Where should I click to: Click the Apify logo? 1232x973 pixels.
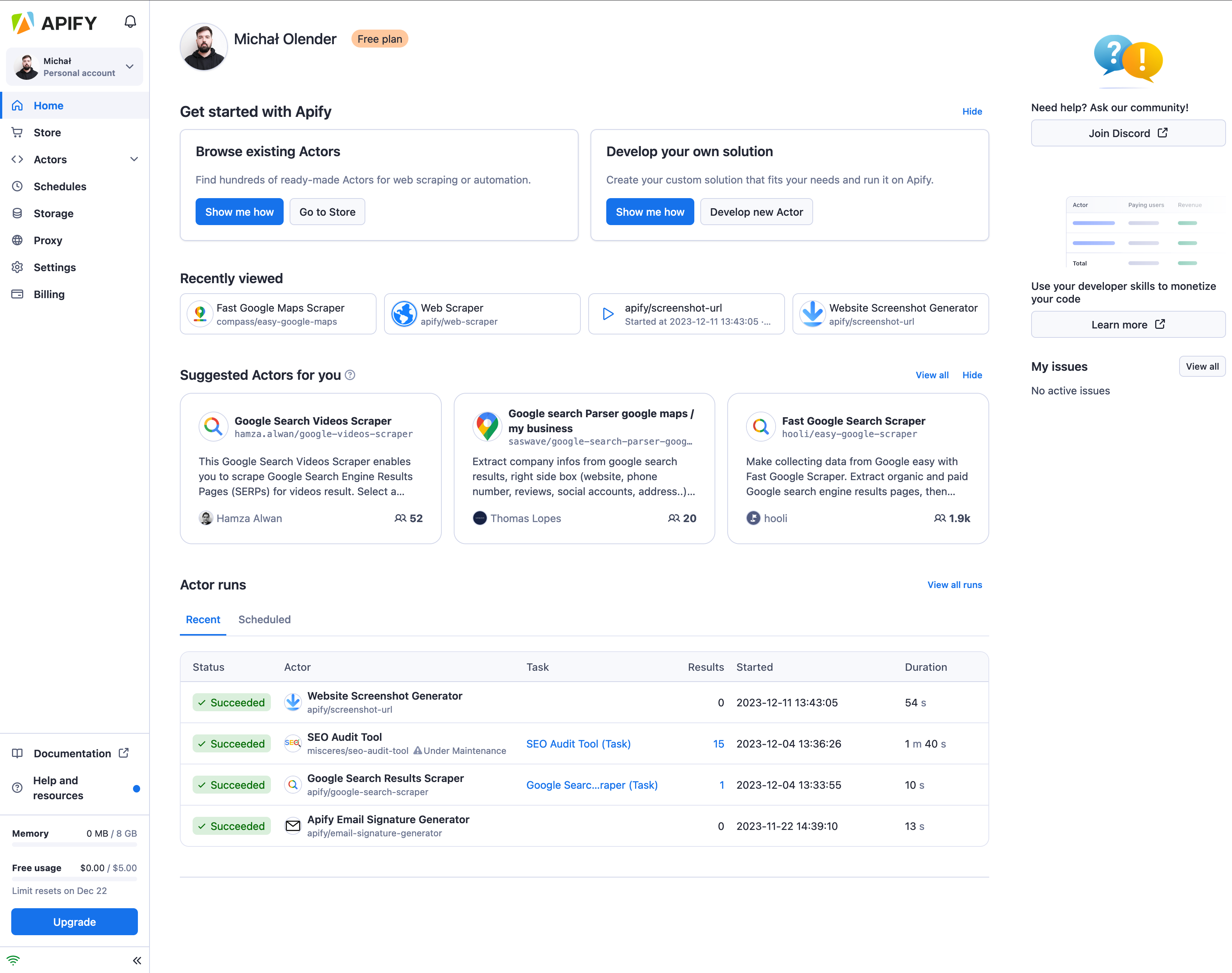point(54,23)
